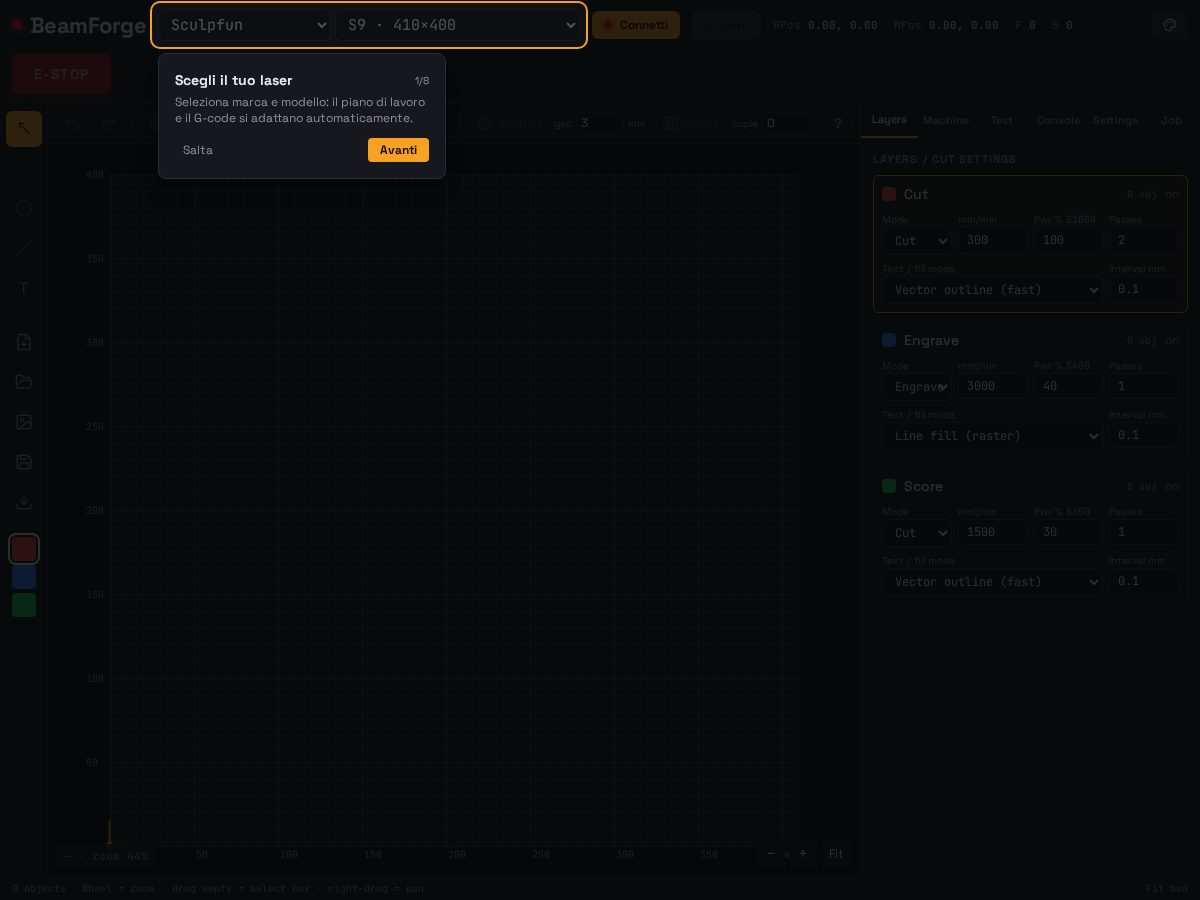Click the Cut layer Passes field 2
This screenshot has width=1200, height=900.
(1144, 241)
